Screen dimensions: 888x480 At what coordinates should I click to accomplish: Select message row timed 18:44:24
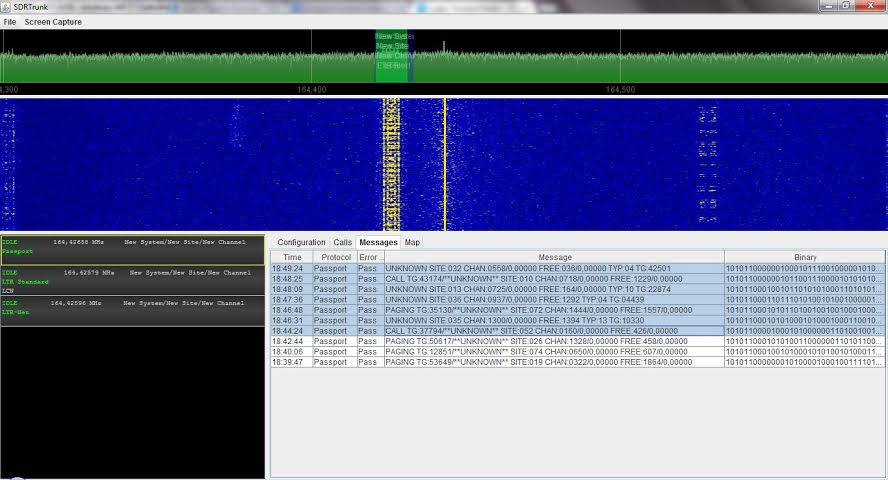point(578,331)
